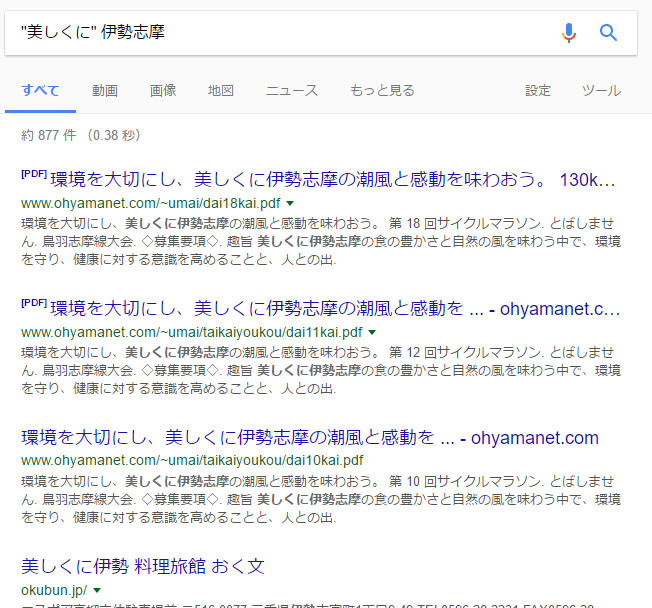This screenshot has height=608, width=652.
Task: Open the 画像 tab
Action: click(x=163, y=91)
